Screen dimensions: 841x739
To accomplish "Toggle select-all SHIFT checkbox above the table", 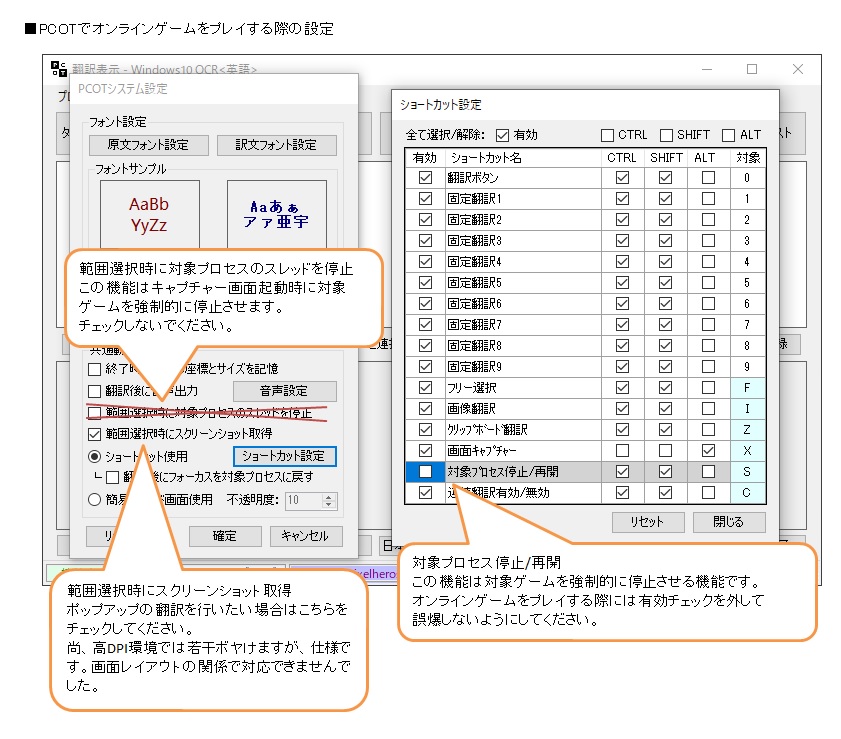I will click(x=666, y=135).
